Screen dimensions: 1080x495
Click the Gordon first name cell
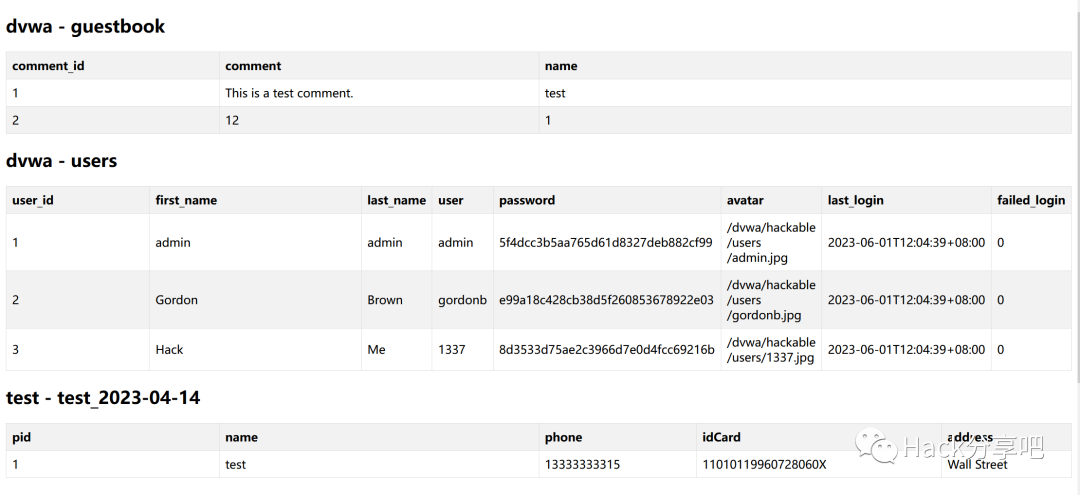click(x=177, y=300)
